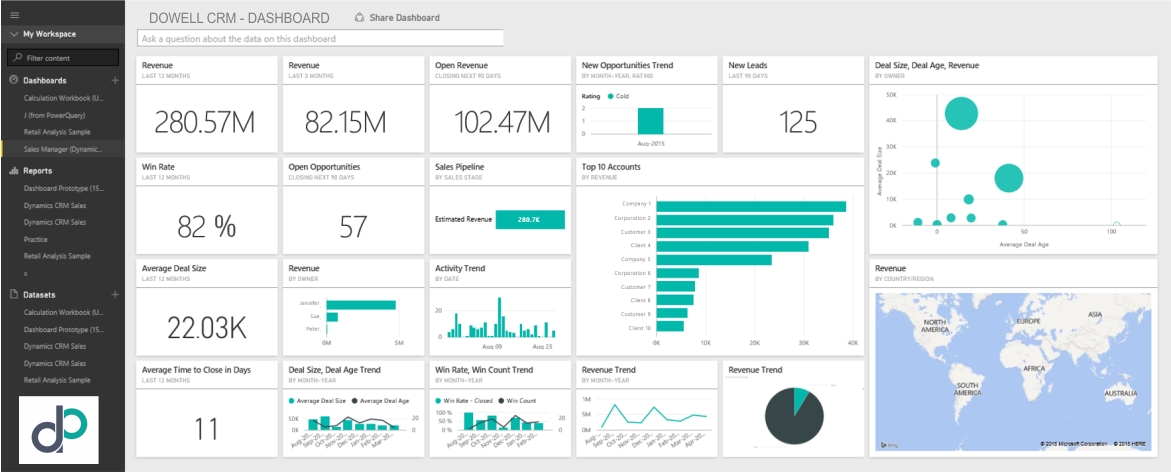Open Calculation Workbook under Dashboards
The image size is (1171, 472).
pyautogui.click(x=64, y=98)
